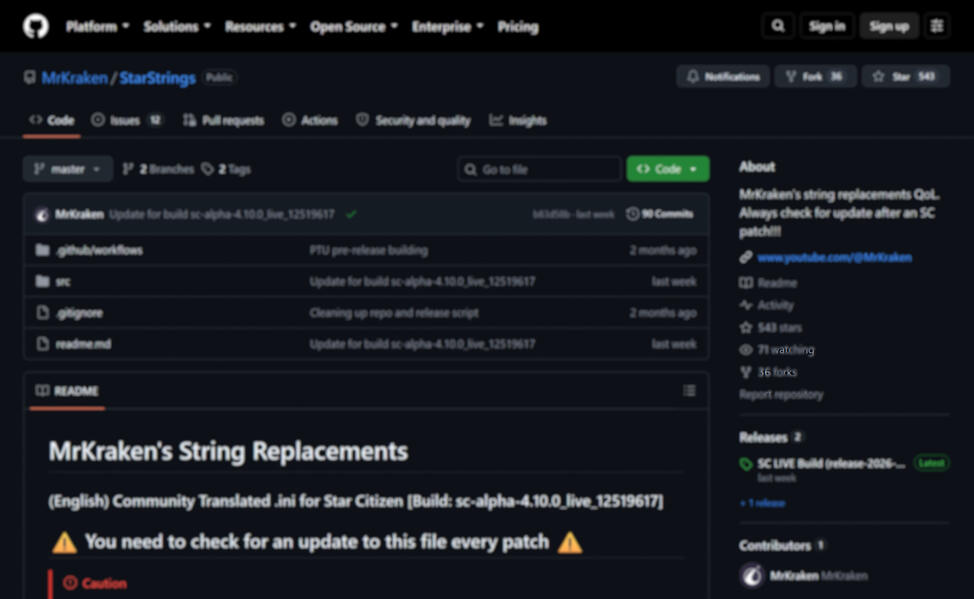The height and width of the screenshot is (599, 974).
Task: Expand the green Code dropdown
Action: click(668, 169)
